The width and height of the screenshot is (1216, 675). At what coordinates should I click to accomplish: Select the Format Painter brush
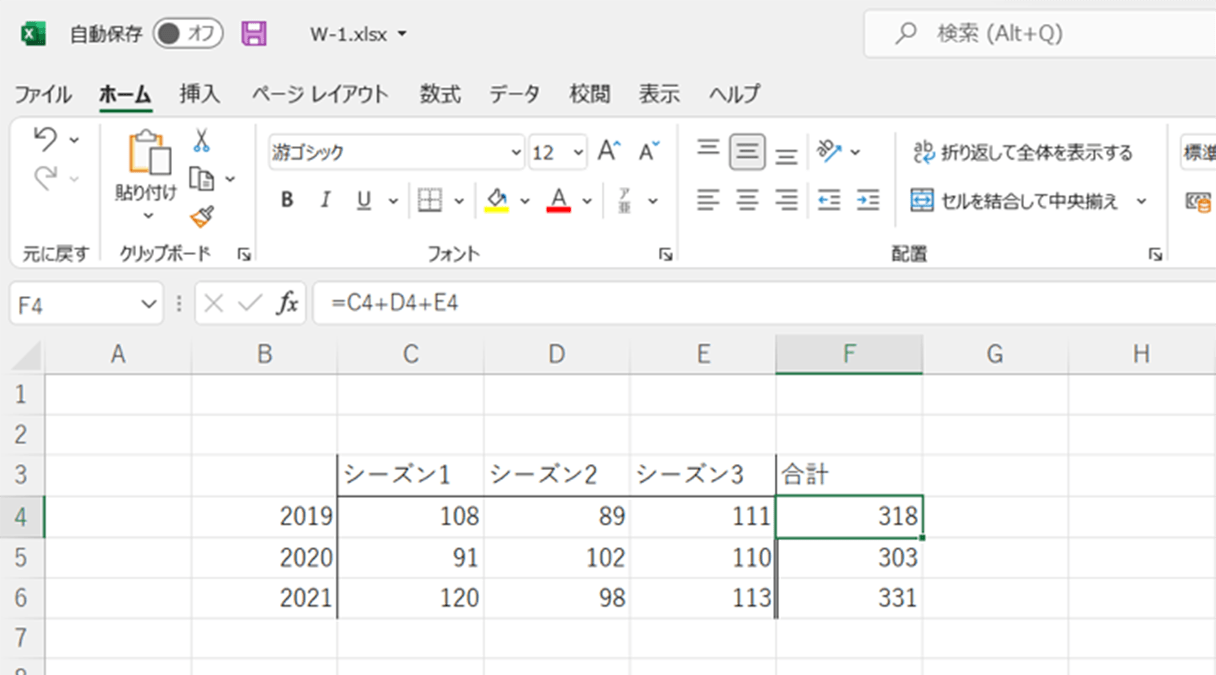click(x=202, y=216)
